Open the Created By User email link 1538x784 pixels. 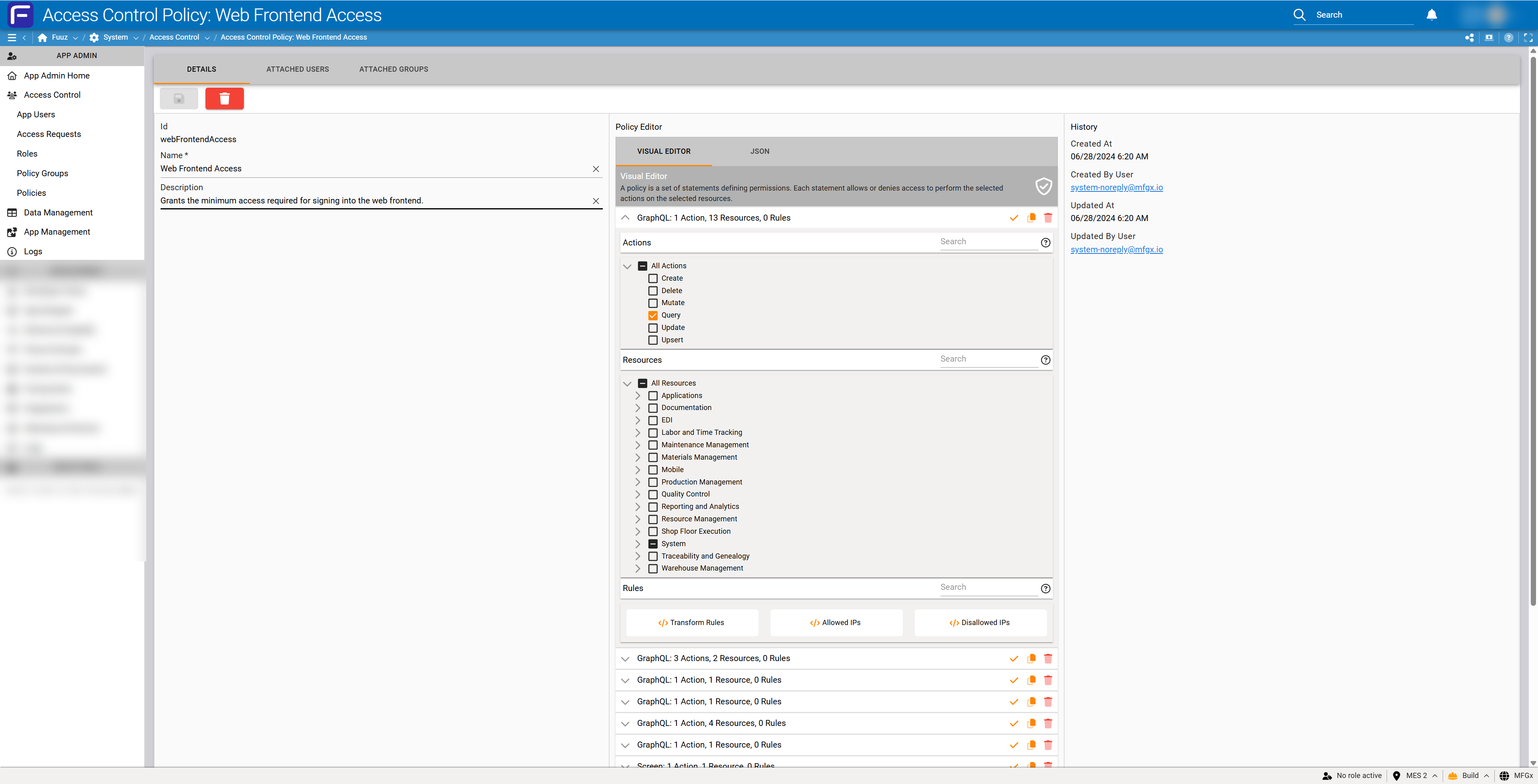(1117, 187)
